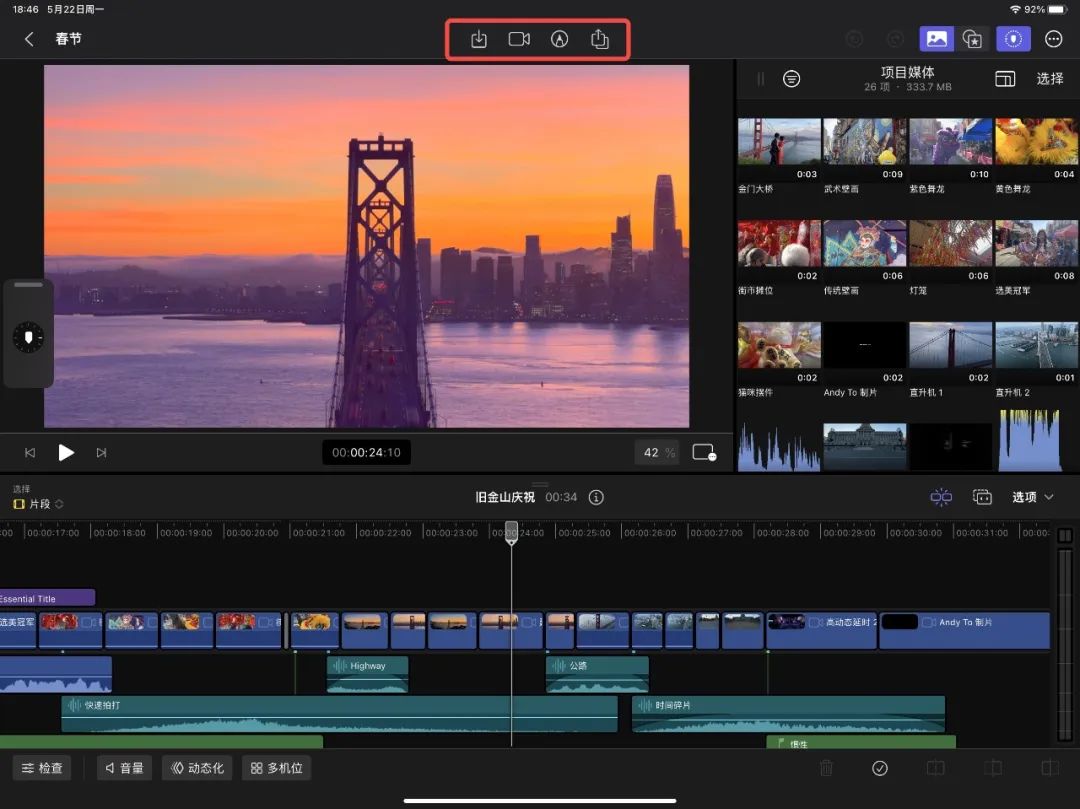Expand the 选项 dropdown
The width and height of the screenshot is (1080, 809).
(x=1032, y=497)
